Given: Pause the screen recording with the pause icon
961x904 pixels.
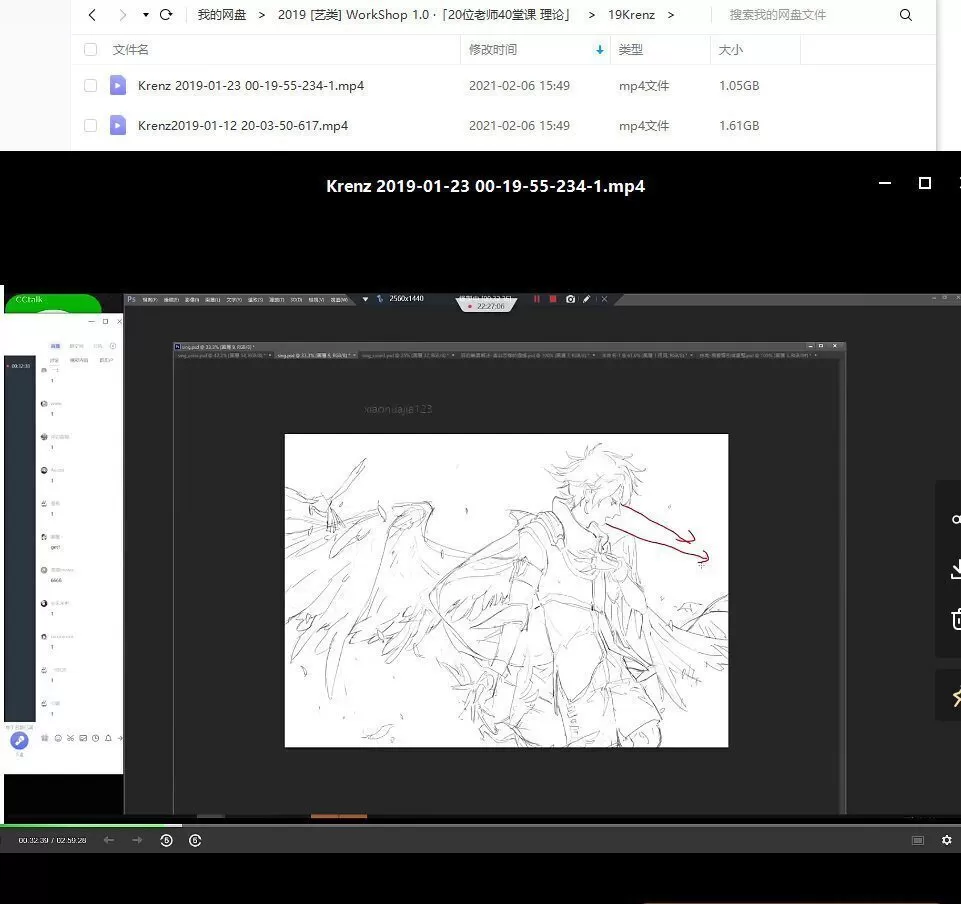Looking at the screenshot, I should pos(537,298).
